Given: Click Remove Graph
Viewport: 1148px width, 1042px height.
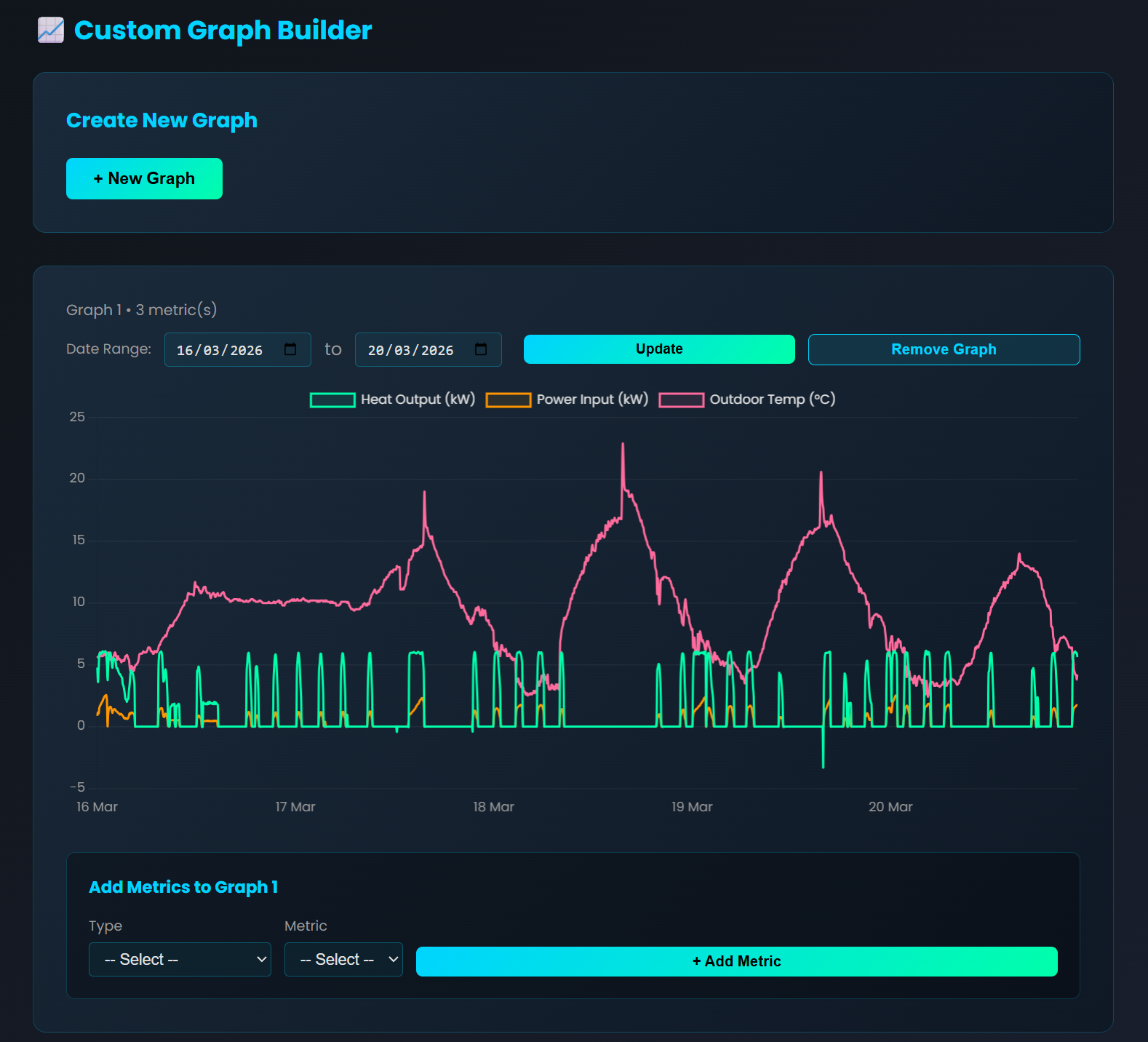Looking at the screenshot, I should (x=944, y=350).
